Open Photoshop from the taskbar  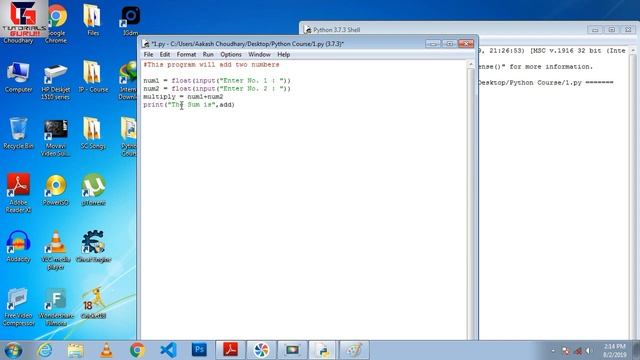199,350
